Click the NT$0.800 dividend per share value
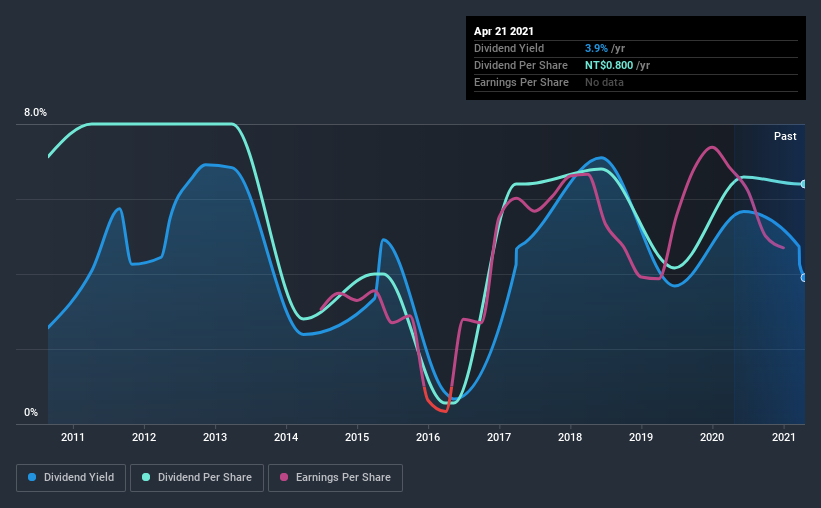This screenshot has width=821, height=508. tap(609, 65)
